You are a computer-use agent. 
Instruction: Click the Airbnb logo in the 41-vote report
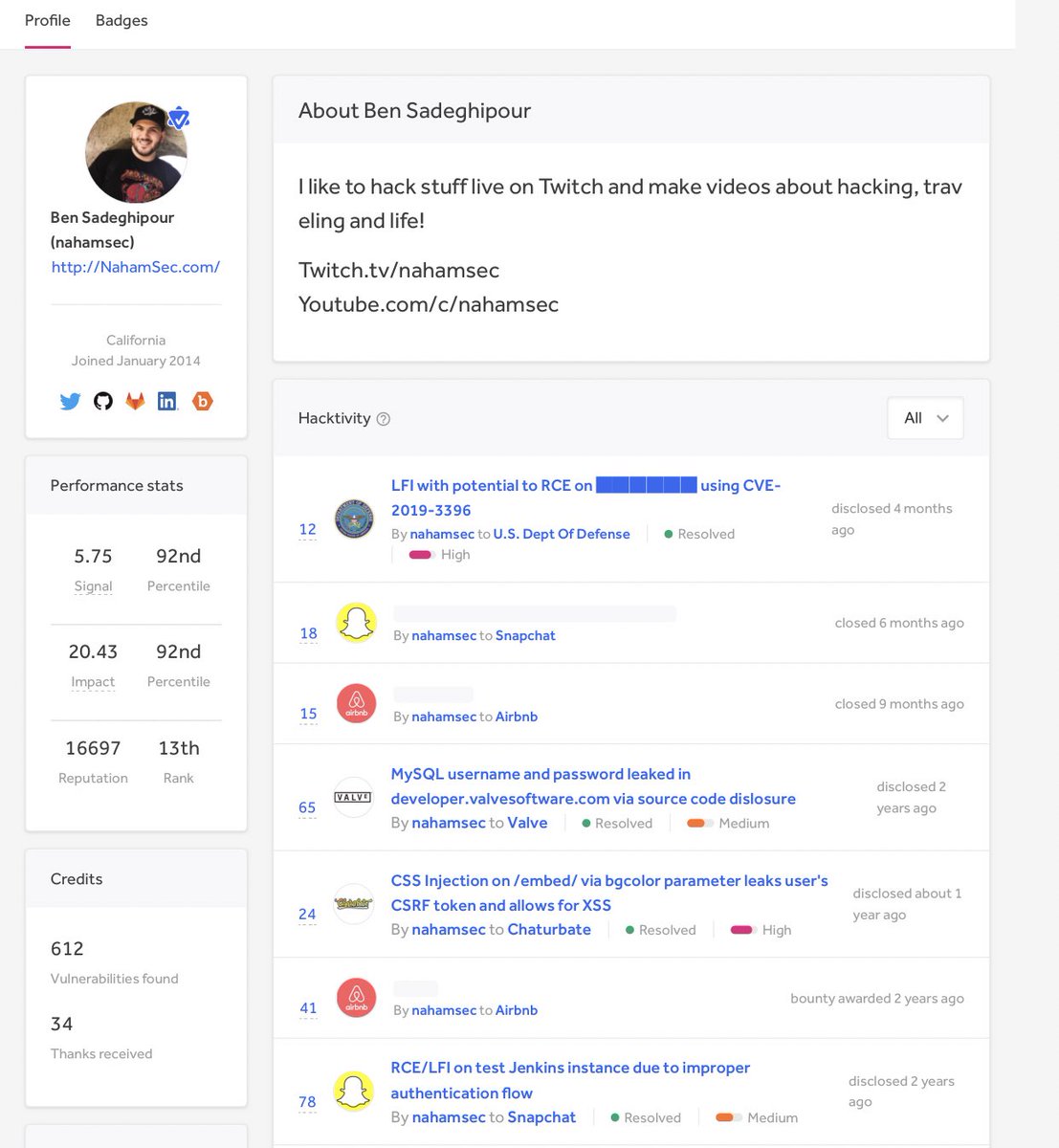point(356,998)
